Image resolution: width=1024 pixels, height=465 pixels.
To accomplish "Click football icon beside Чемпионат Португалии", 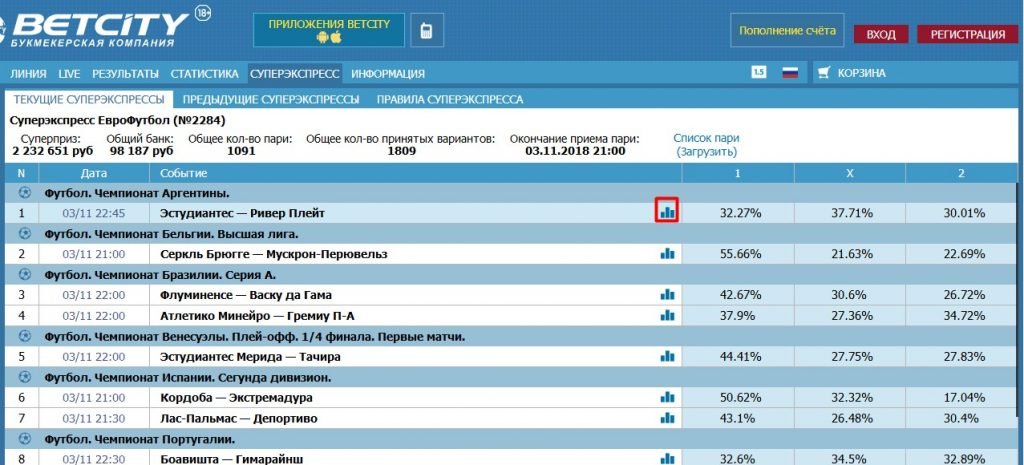I will point(25,438).
